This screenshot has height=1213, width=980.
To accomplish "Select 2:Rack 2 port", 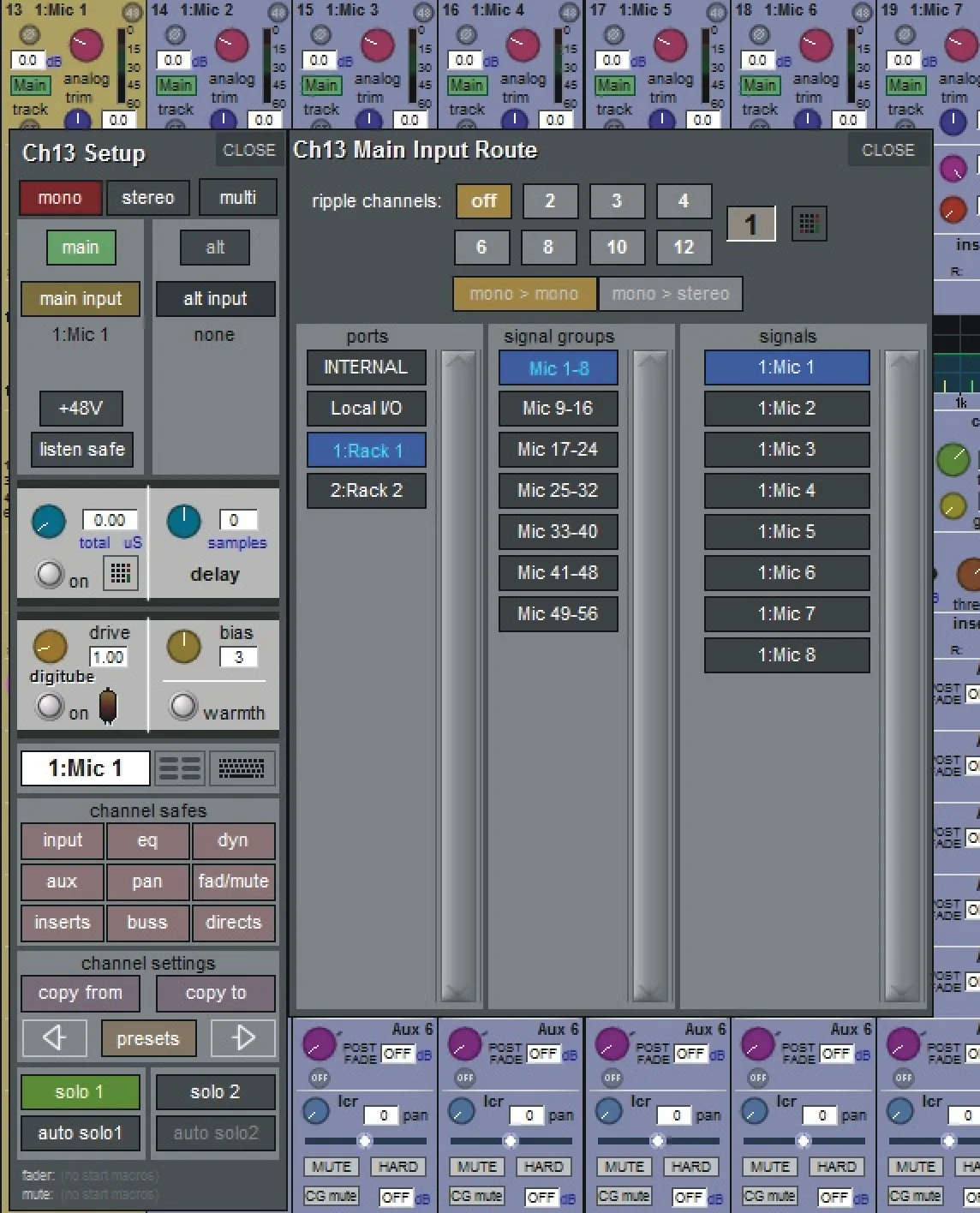I will click(x=366, y=491).
